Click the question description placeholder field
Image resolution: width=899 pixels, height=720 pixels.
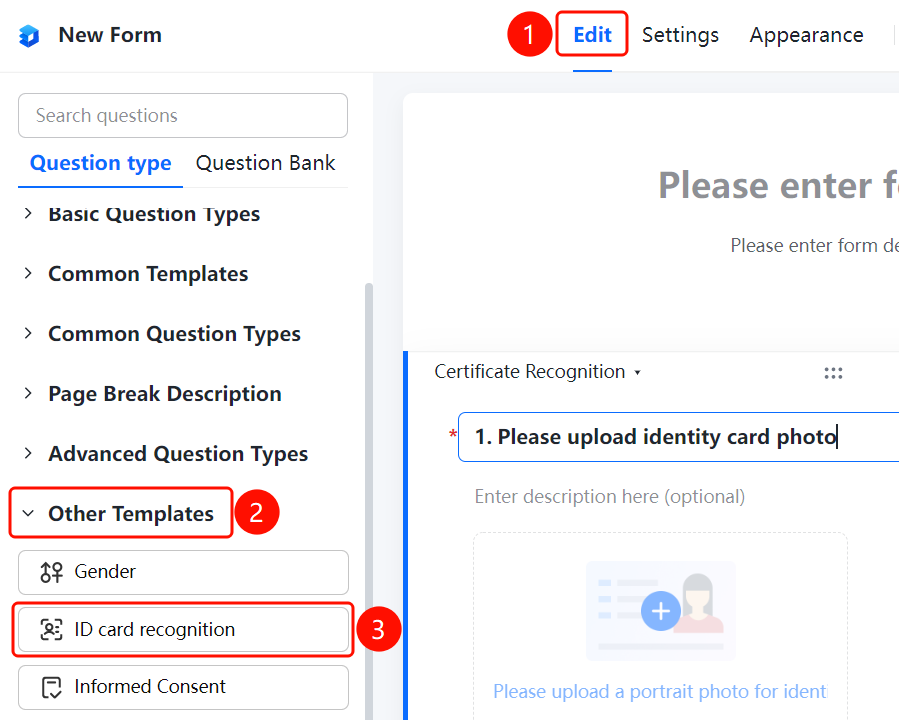(609, 496)
